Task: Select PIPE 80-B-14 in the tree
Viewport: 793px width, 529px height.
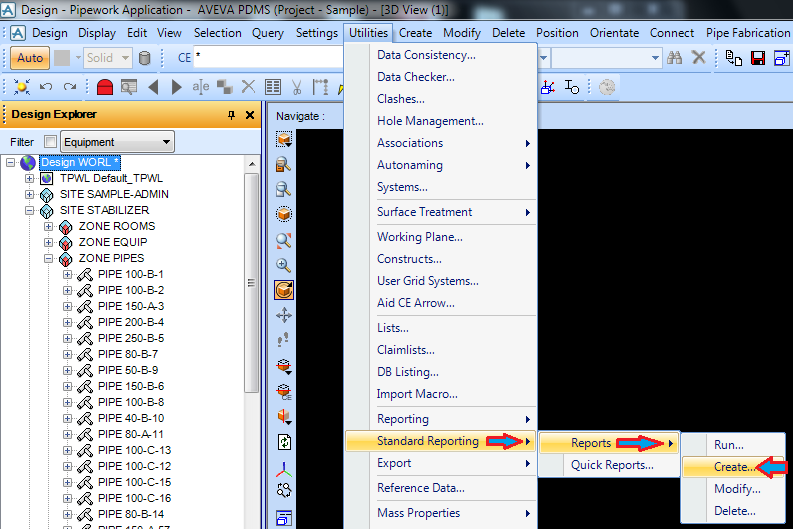Action: (131, 514)
